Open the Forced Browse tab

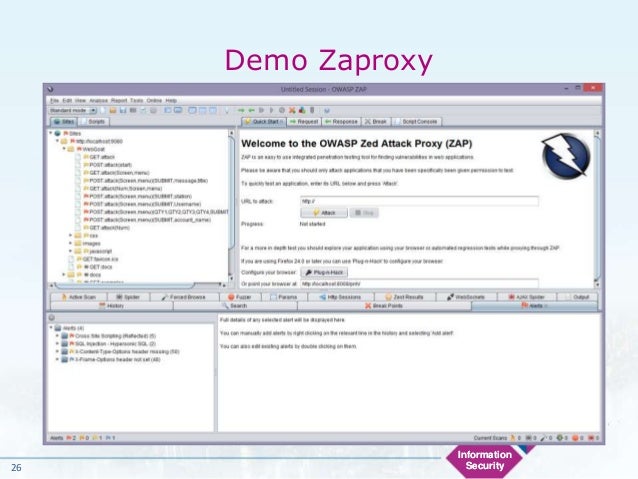(x=184, y=297)
